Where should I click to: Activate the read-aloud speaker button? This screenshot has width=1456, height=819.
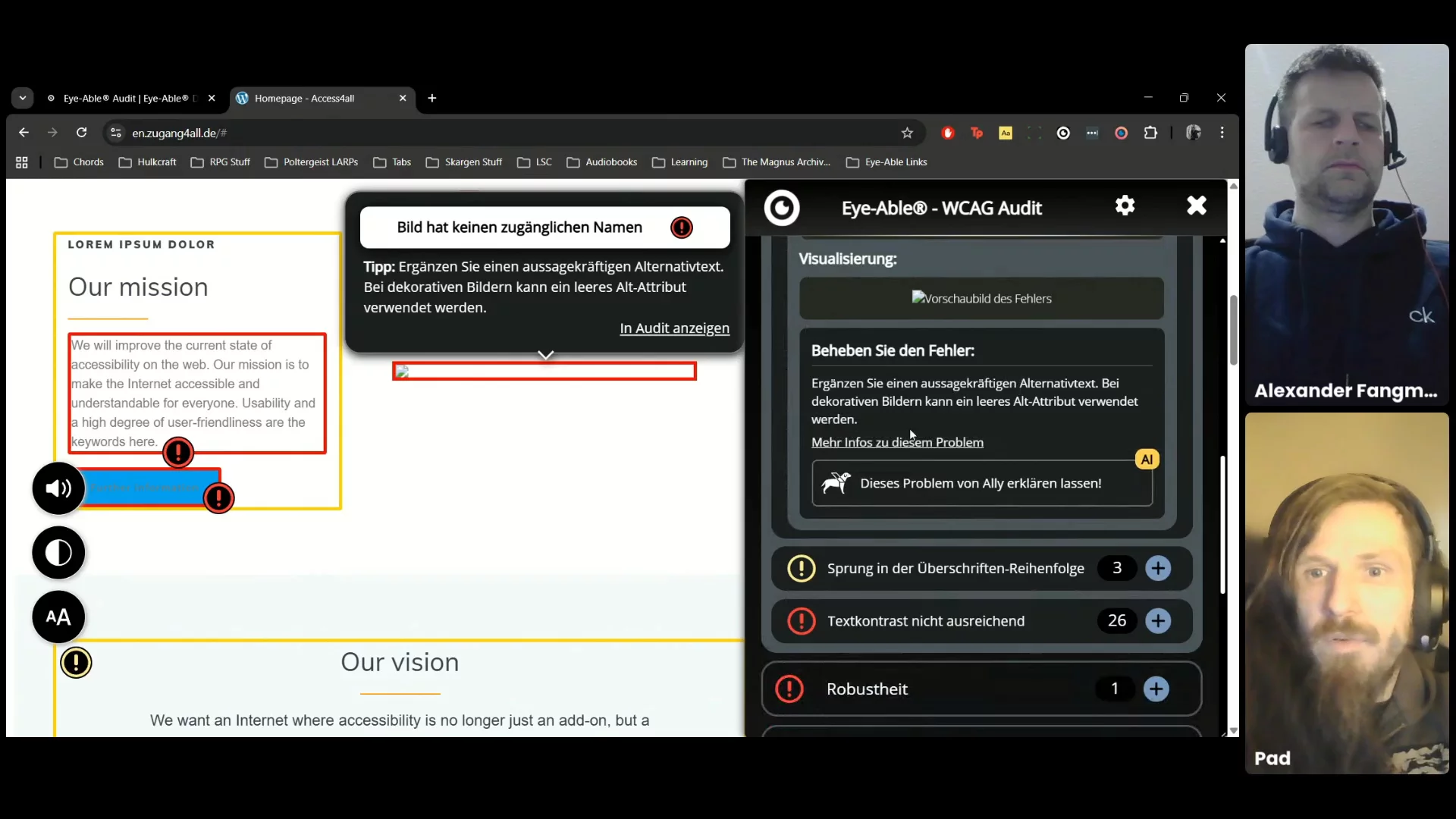[58, 488]
